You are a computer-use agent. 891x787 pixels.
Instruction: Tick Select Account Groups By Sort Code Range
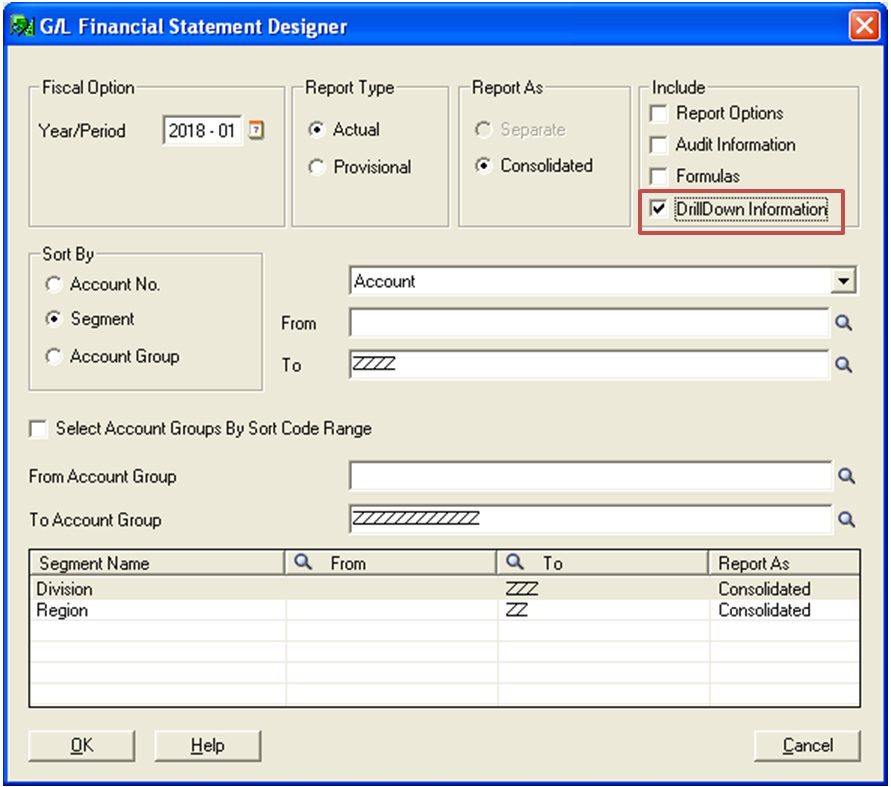pos(38,429)
